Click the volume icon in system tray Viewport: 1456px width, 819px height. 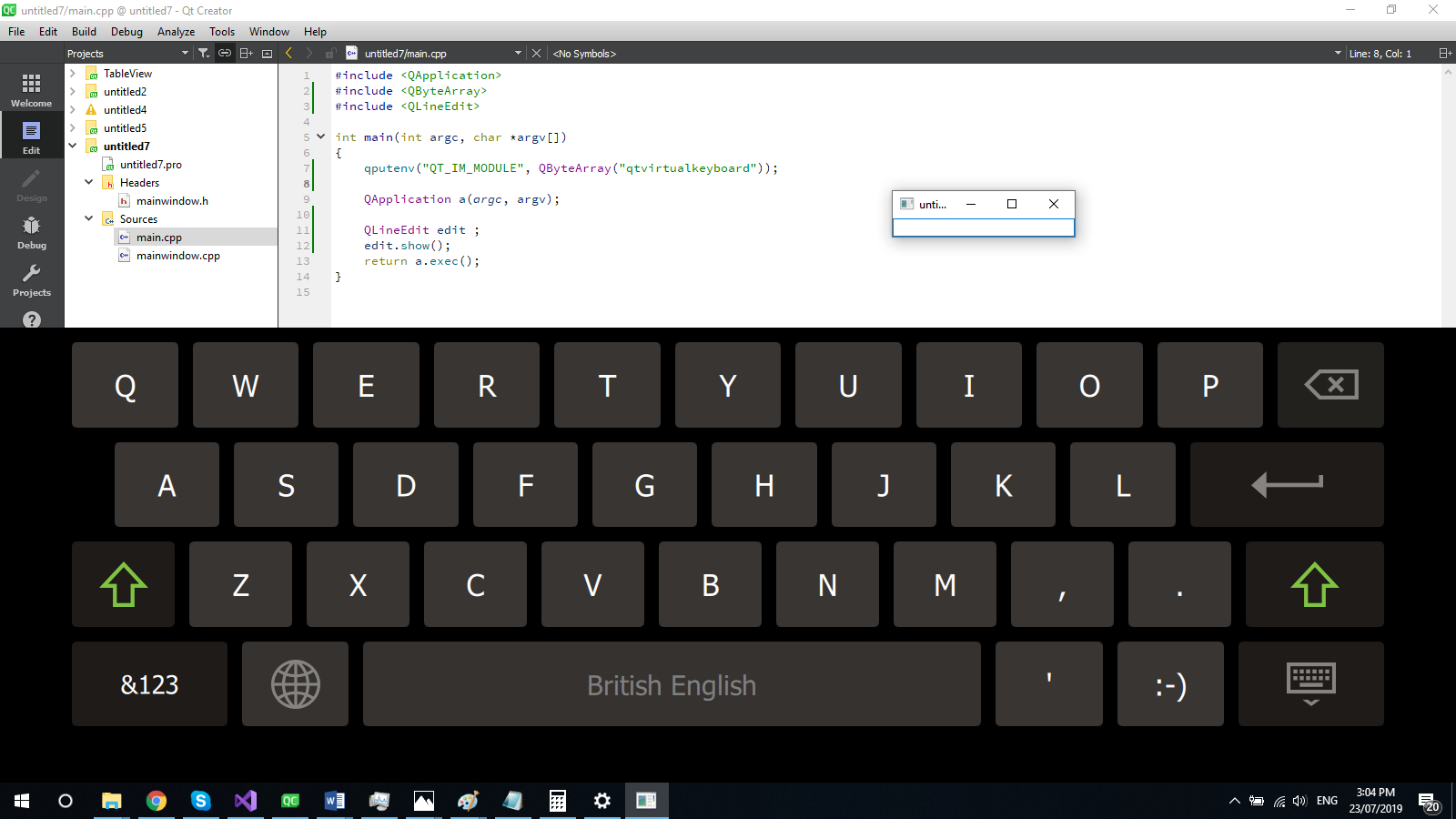pyautogui.click(x=1299, y=801)
